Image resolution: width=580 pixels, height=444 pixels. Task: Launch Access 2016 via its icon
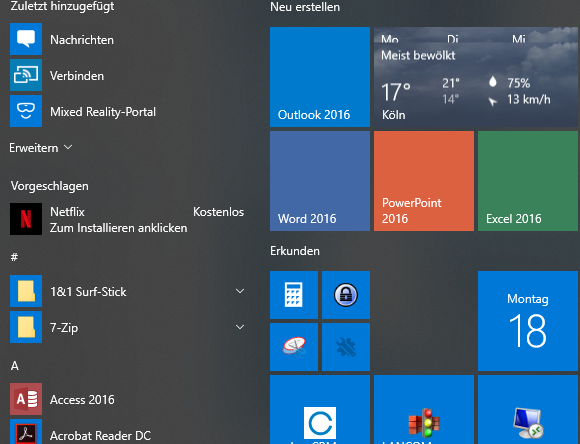pyautogui.click(x=26, y=399)
